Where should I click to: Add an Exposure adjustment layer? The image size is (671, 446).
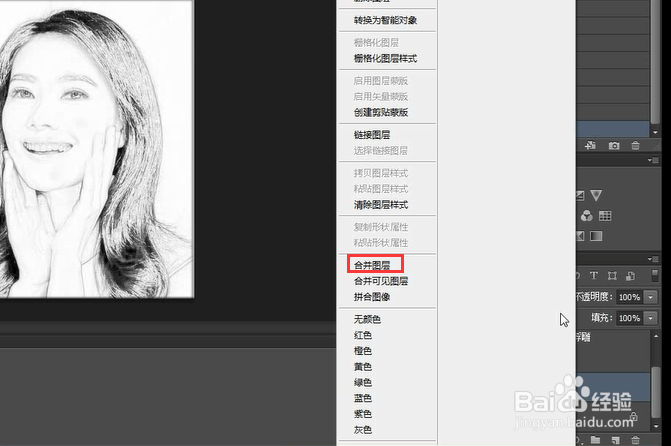pyautogui.click(x=580, y=196)
